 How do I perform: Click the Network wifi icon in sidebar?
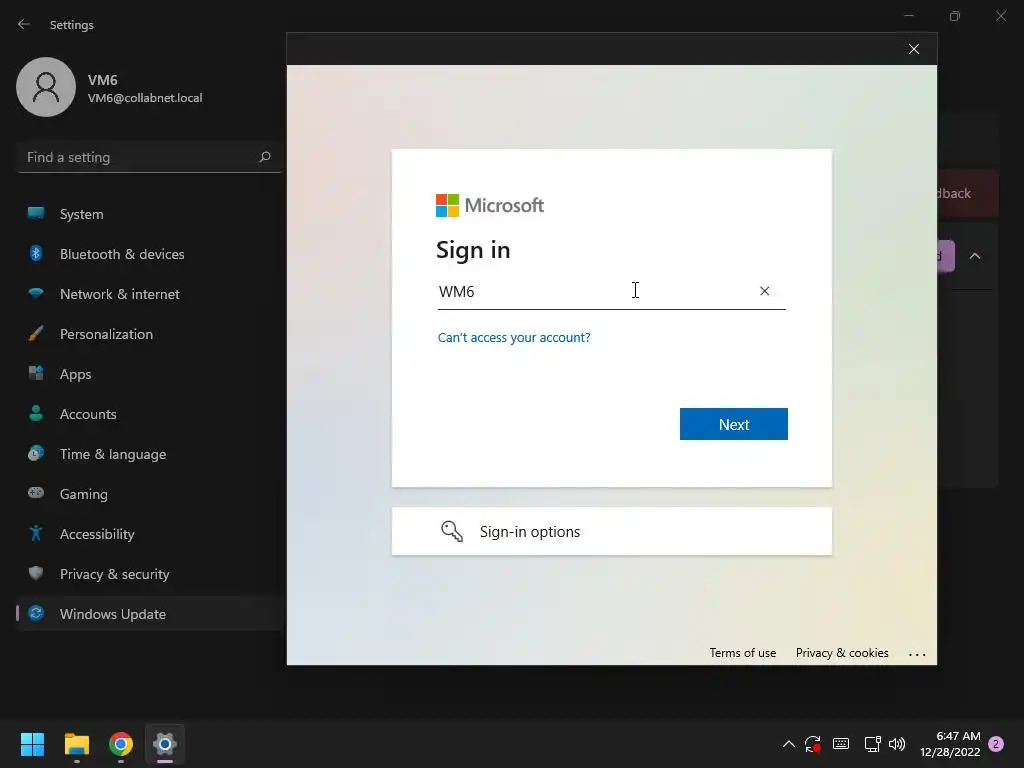tap(36, 293)
